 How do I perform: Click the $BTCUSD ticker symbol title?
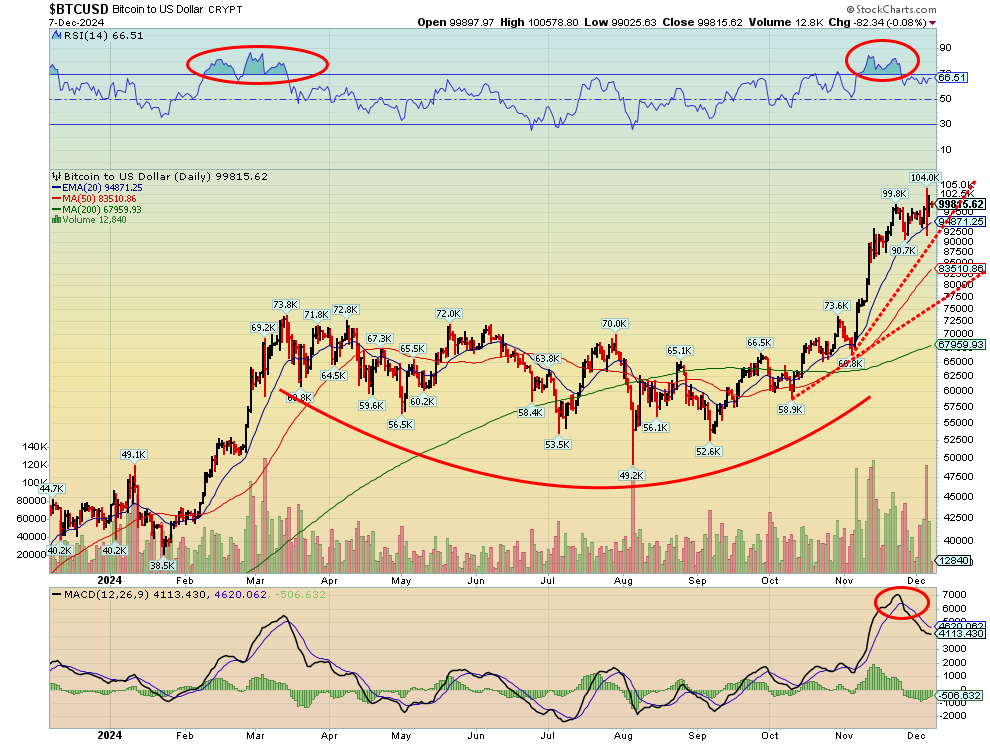coord(79,8)
